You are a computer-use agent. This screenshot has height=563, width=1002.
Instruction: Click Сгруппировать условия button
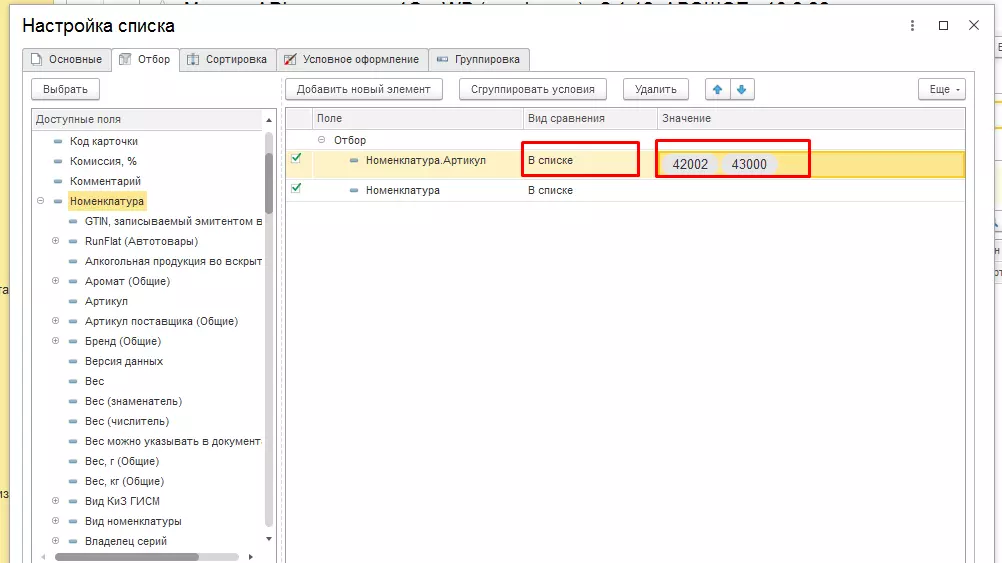coord(533,89)
